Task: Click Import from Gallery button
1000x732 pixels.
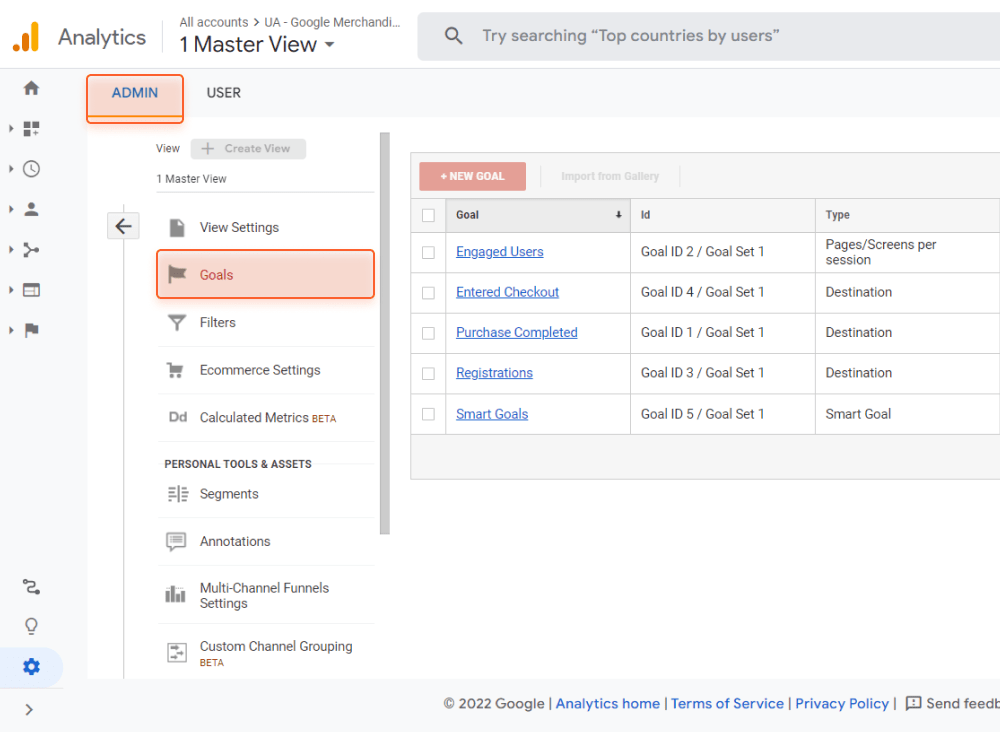Action: pyautogui.click(x=610, y=176)
